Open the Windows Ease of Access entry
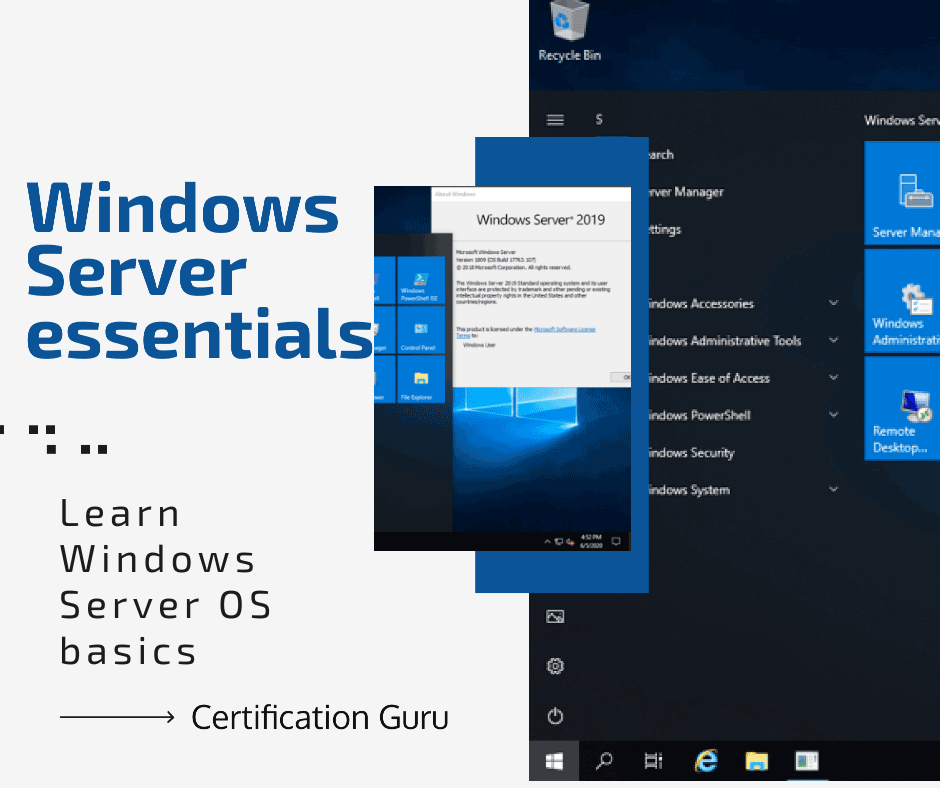Viewport: 940px width, 788px height. pyautogui.click(x=710, y=378)
